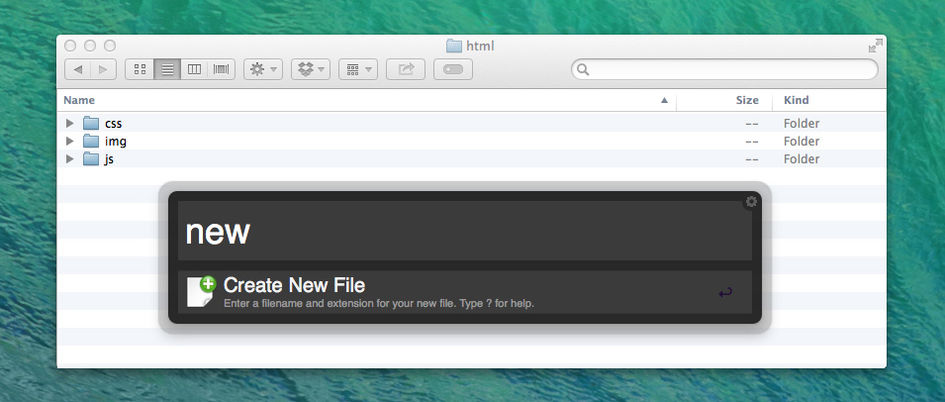Enter full screen with the arrows icon
The image size is (945, 402).
coord(875,46)
